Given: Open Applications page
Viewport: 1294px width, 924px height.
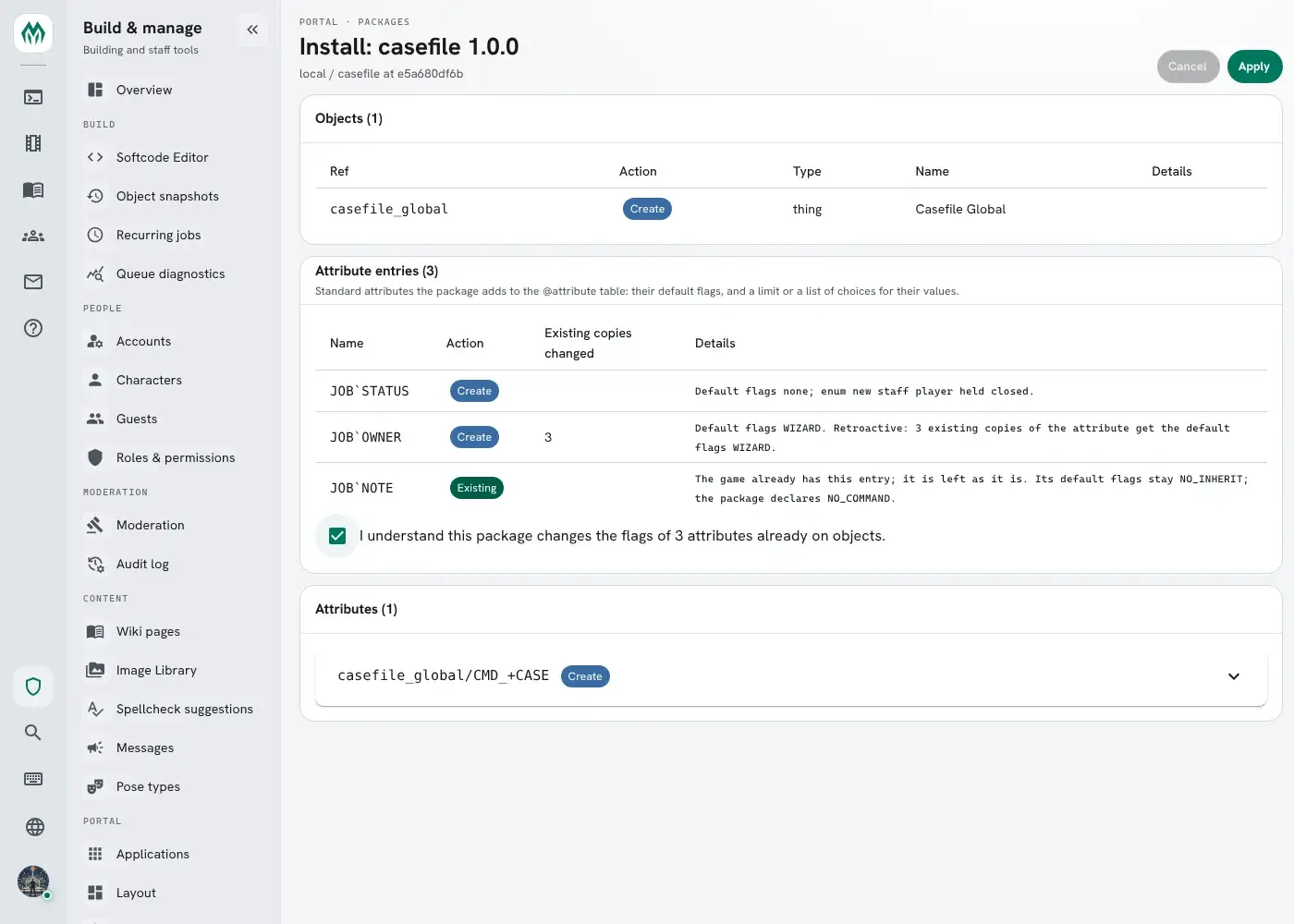Looking at the screenshot, I should coord(174,854).
